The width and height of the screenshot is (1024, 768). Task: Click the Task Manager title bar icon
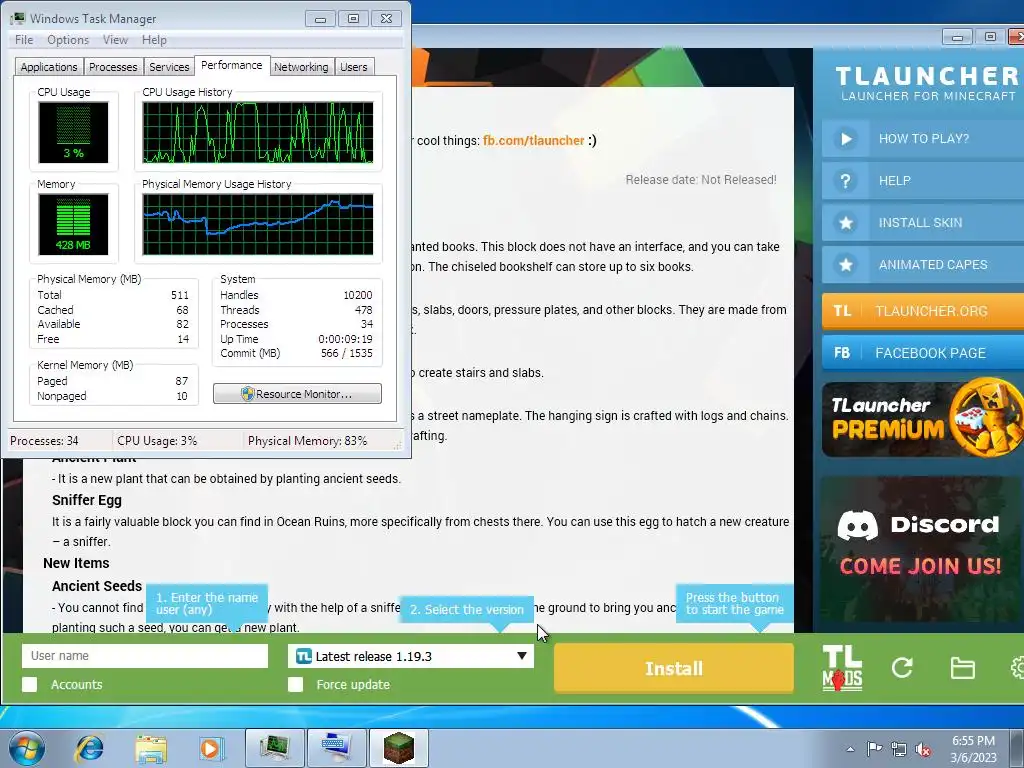coord(18,18)
